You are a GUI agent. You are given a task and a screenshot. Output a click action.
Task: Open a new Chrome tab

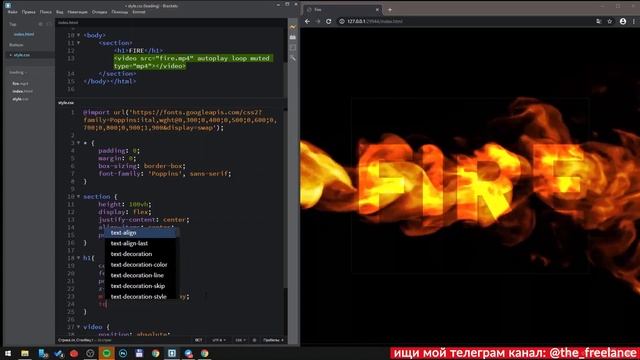(390, 9)
